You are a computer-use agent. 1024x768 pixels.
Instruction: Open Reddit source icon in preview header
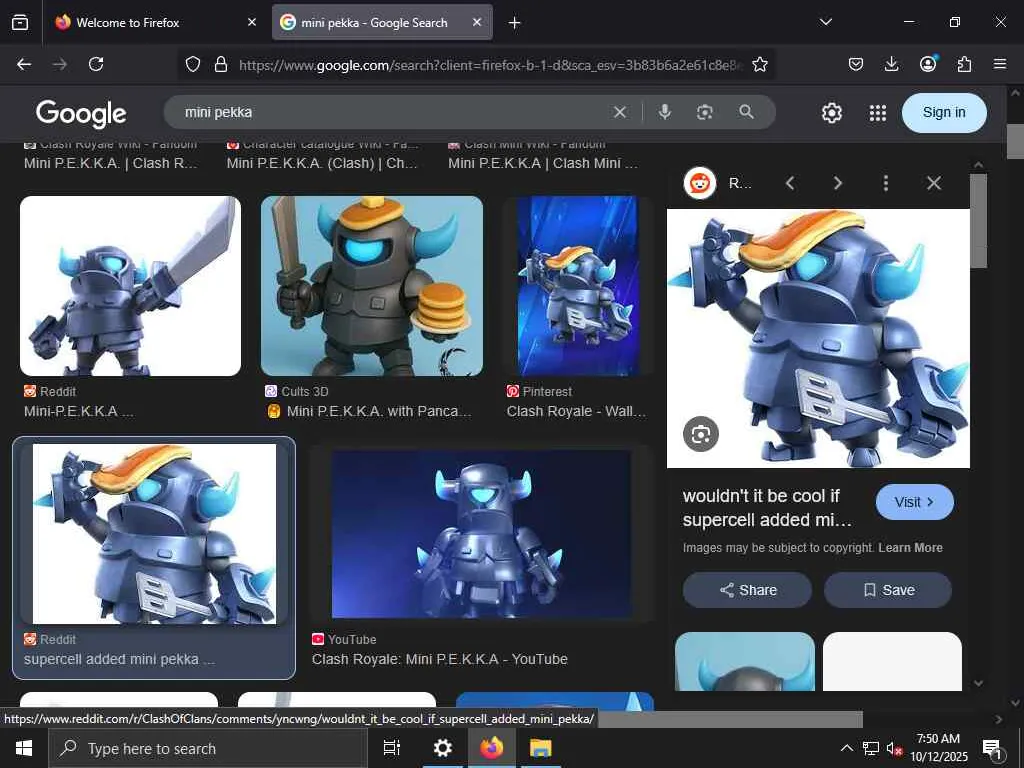(x=699, y=184)
